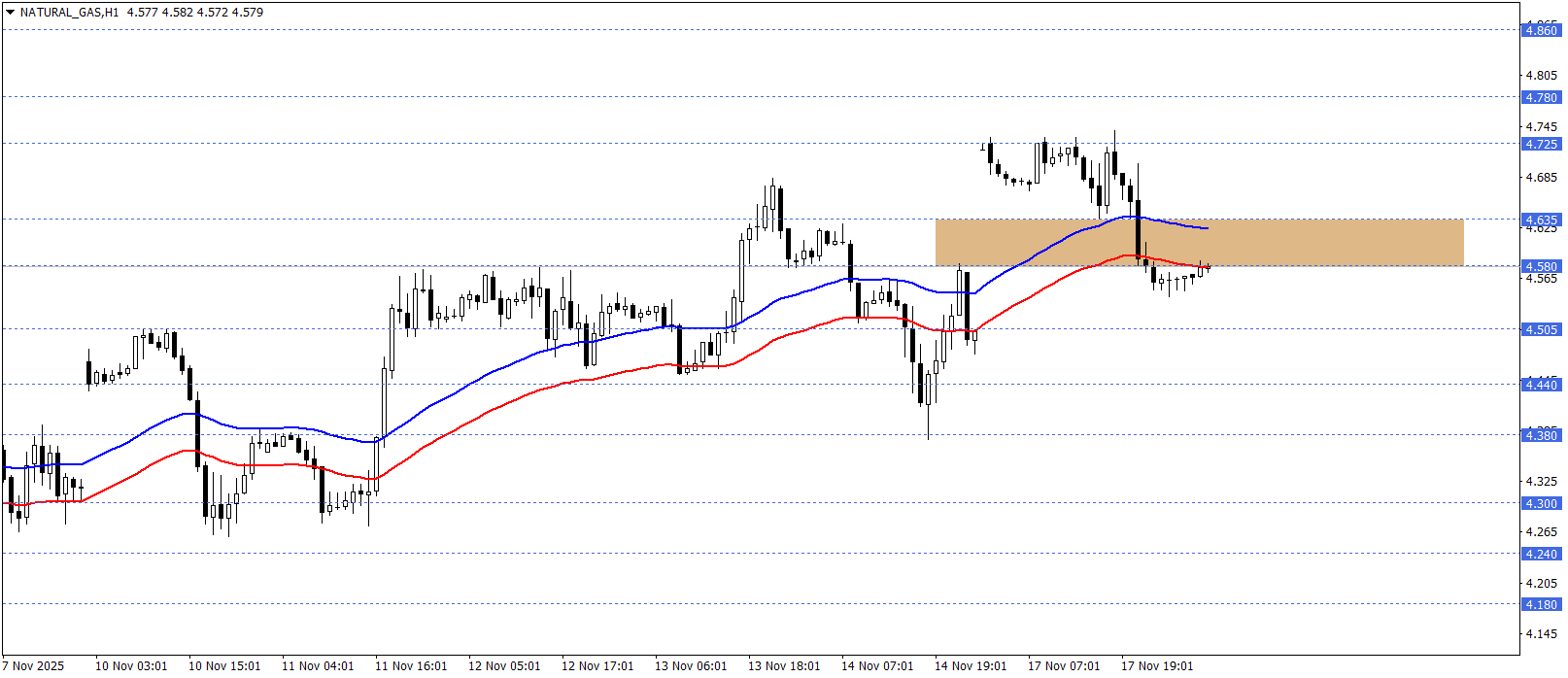The height and width of the screenshot is (678, 1568).
Task: Select the 4.300 price level tag
Action: point(1540,503)
